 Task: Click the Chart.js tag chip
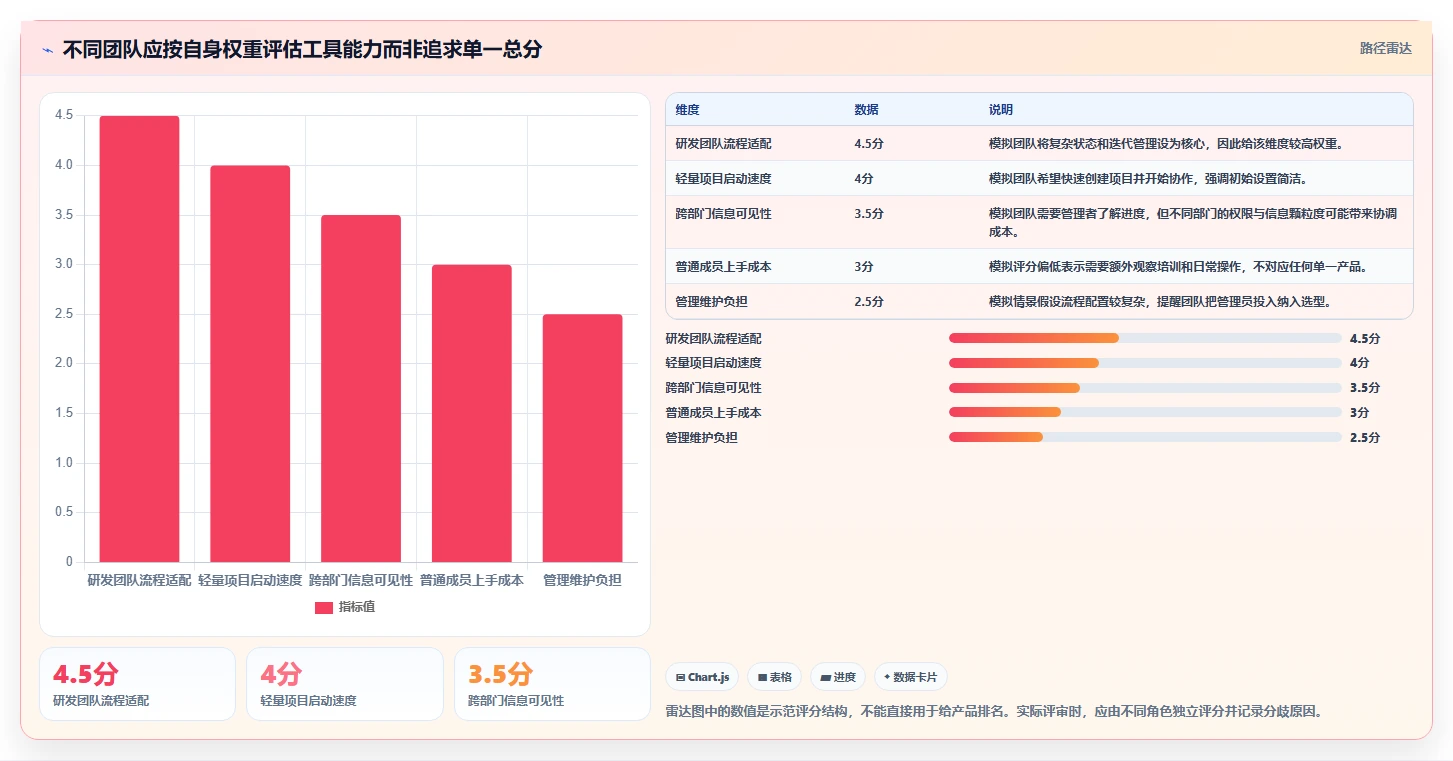tap(703, 677)
